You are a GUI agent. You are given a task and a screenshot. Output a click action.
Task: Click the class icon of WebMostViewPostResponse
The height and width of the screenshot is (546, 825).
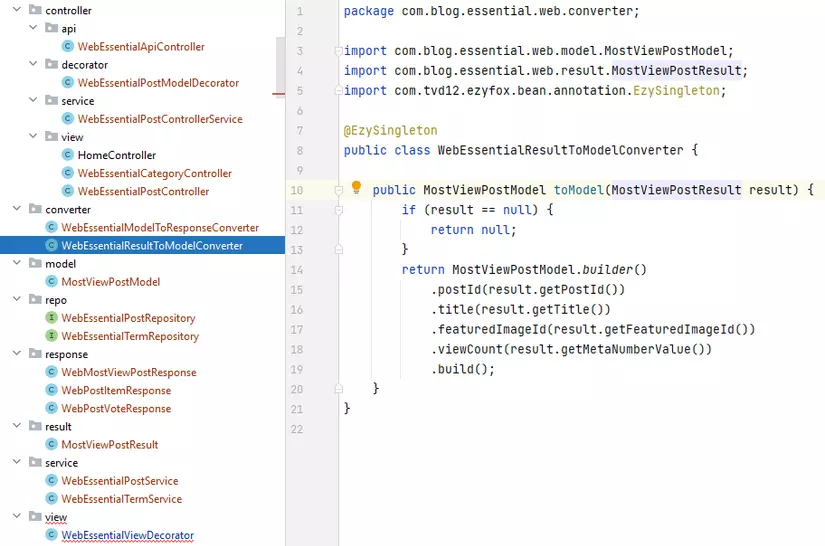(51, 372)
